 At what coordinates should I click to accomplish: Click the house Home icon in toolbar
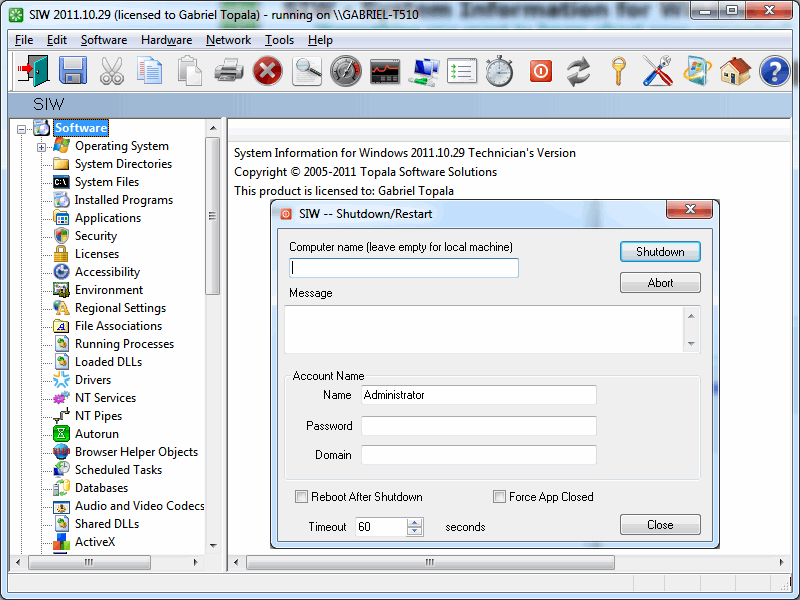point(735,71)
